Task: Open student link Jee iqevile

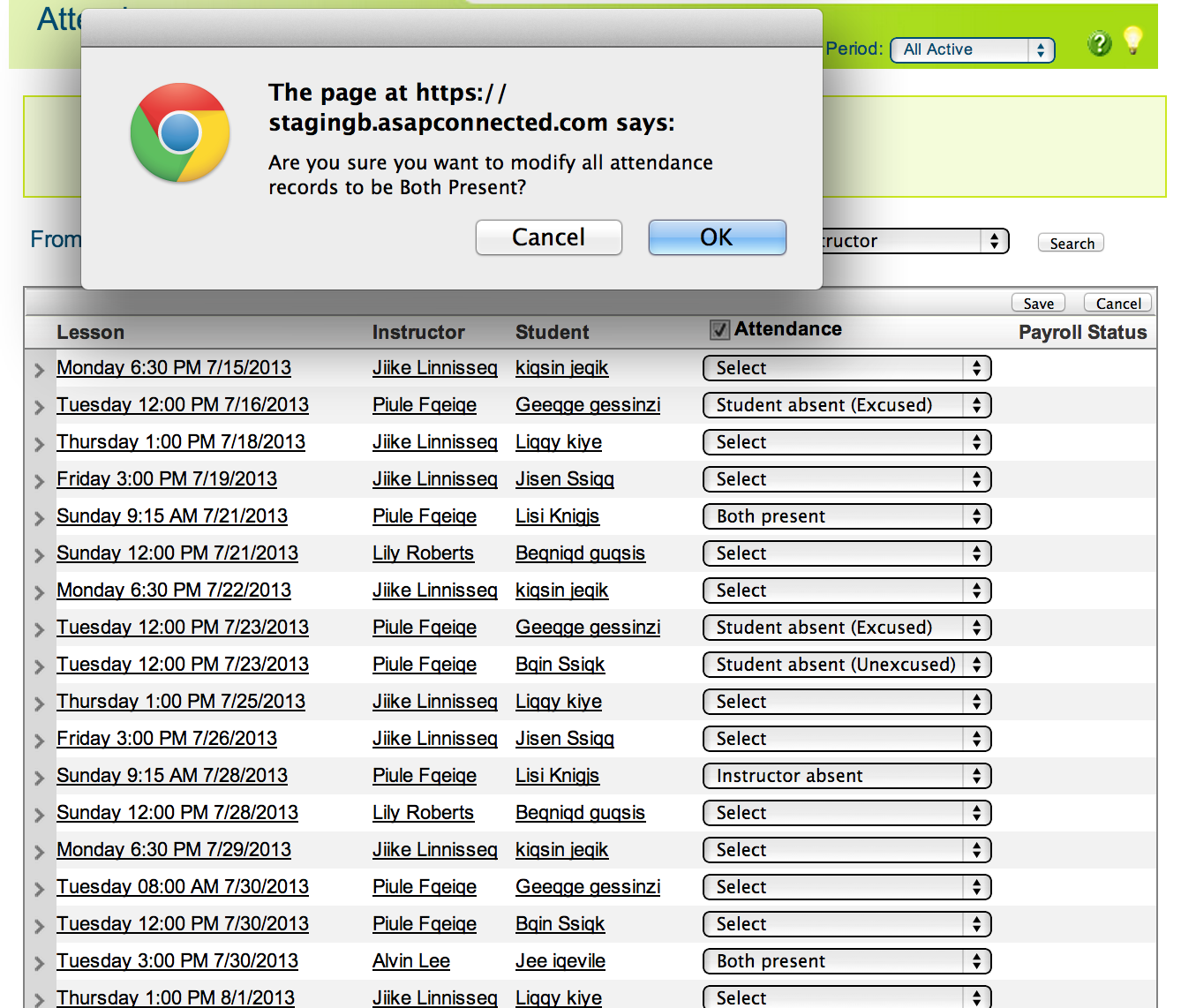Action: tap(560, 961)
